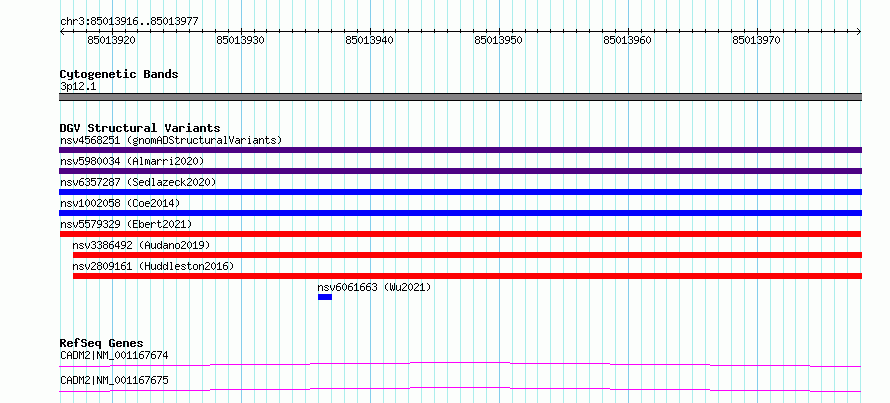Viewport: 890px width, 403px height.
Task: Open the DGV Structural Variants track heading
Action: click(140, 128)
